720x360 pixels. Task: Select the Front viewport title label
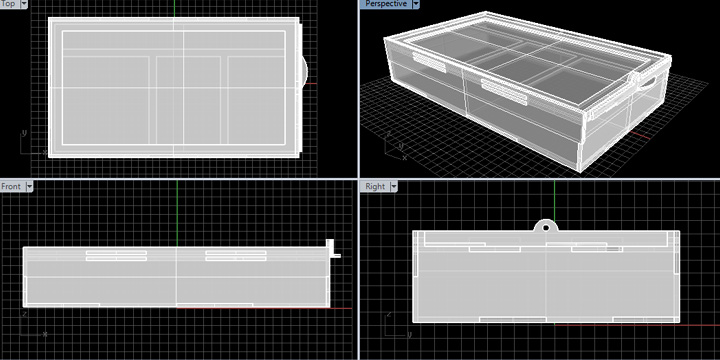pos(12,186)
